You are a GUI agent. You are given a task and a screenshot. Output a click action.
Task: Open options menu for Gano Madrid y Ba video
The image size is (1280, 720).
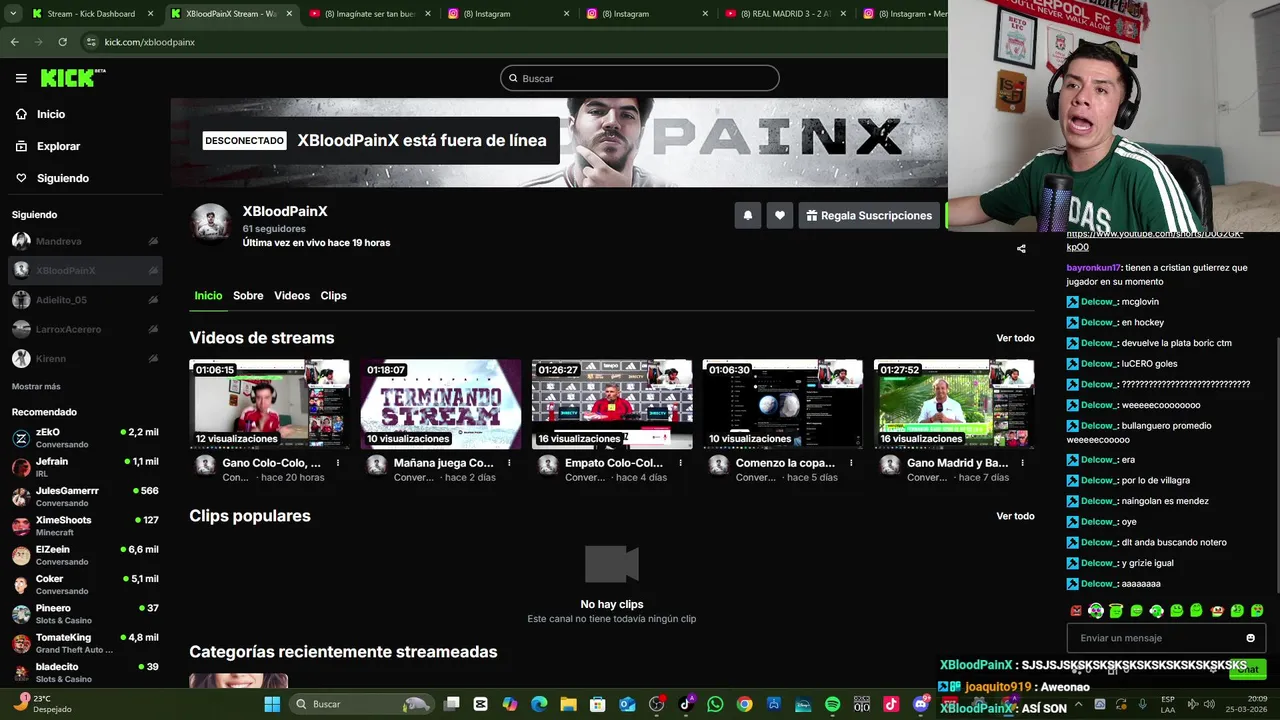click(1022, 463)
